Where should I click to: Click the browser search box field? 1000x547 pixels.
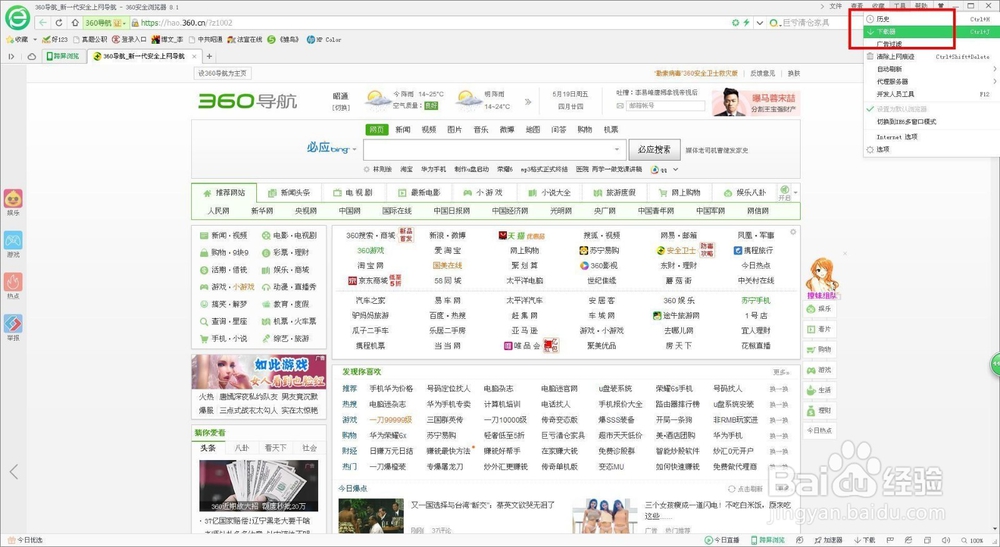(813, 22)
